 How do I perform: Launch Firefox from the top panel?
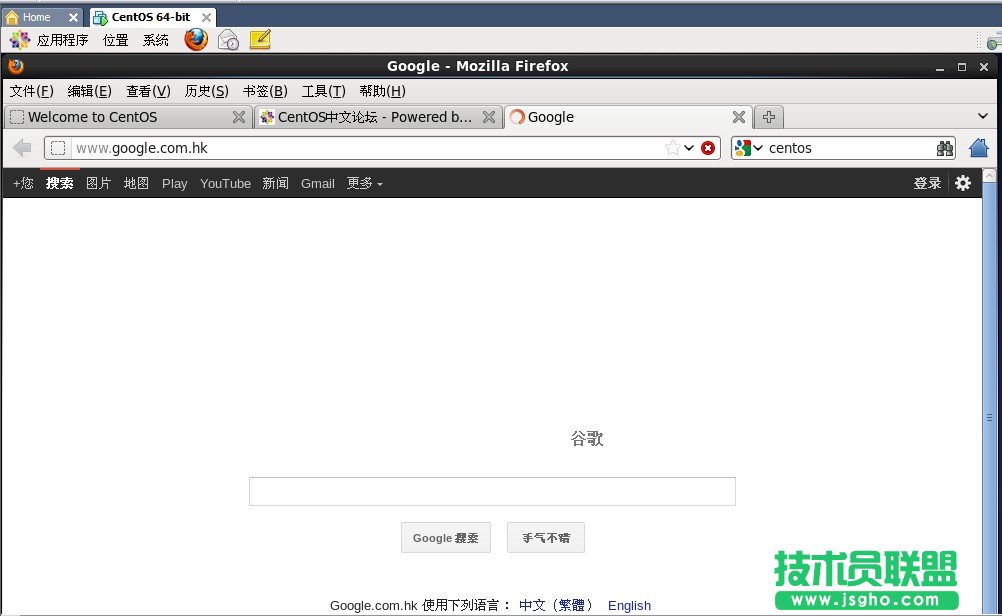coord(195,39)
